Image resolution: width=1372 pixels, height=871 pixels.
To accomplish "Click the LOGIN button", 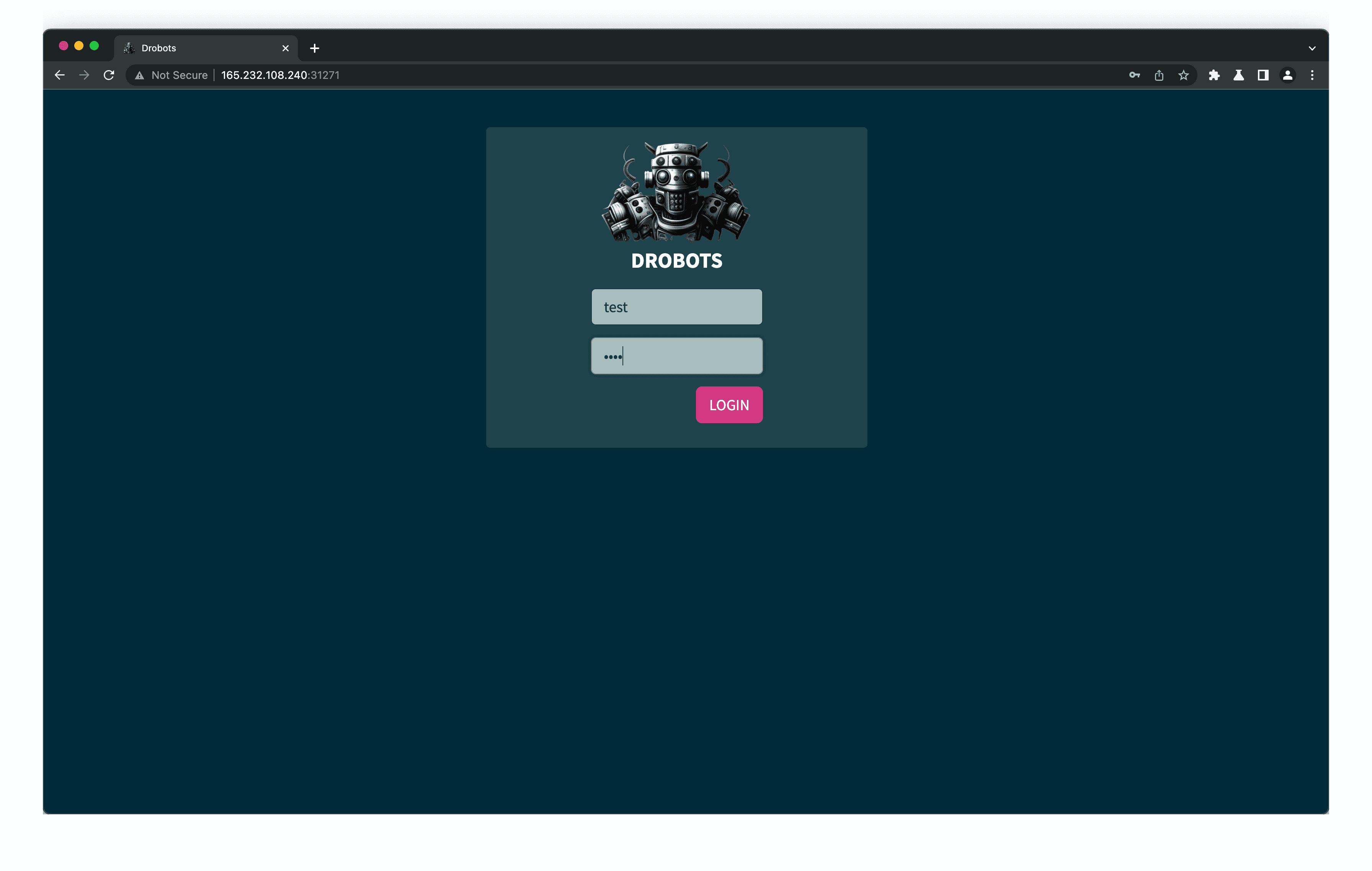I will [x=729, y=405].
